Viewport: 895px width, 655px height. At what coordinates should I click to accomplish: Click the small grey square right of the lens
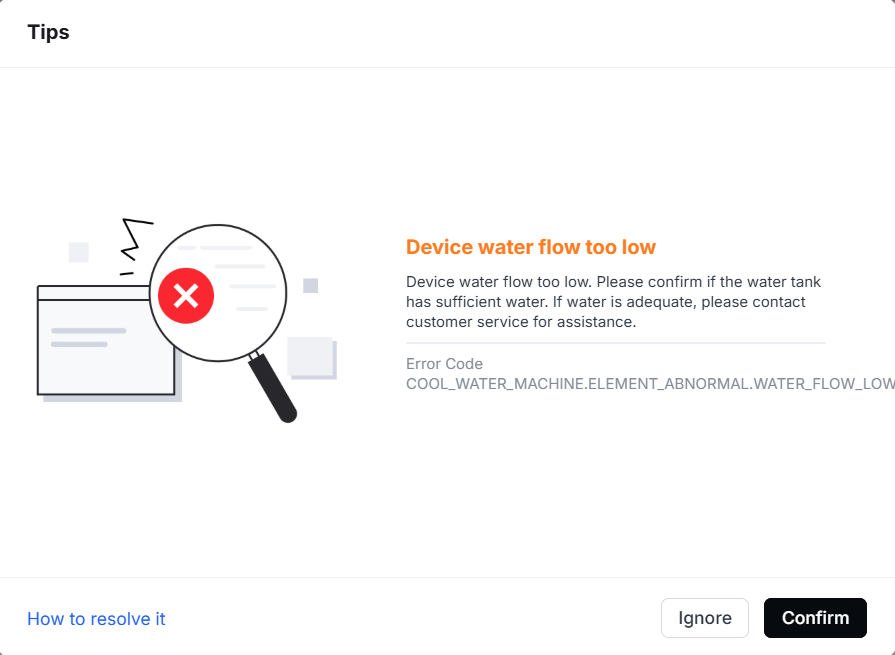click(x=311, y=285)
